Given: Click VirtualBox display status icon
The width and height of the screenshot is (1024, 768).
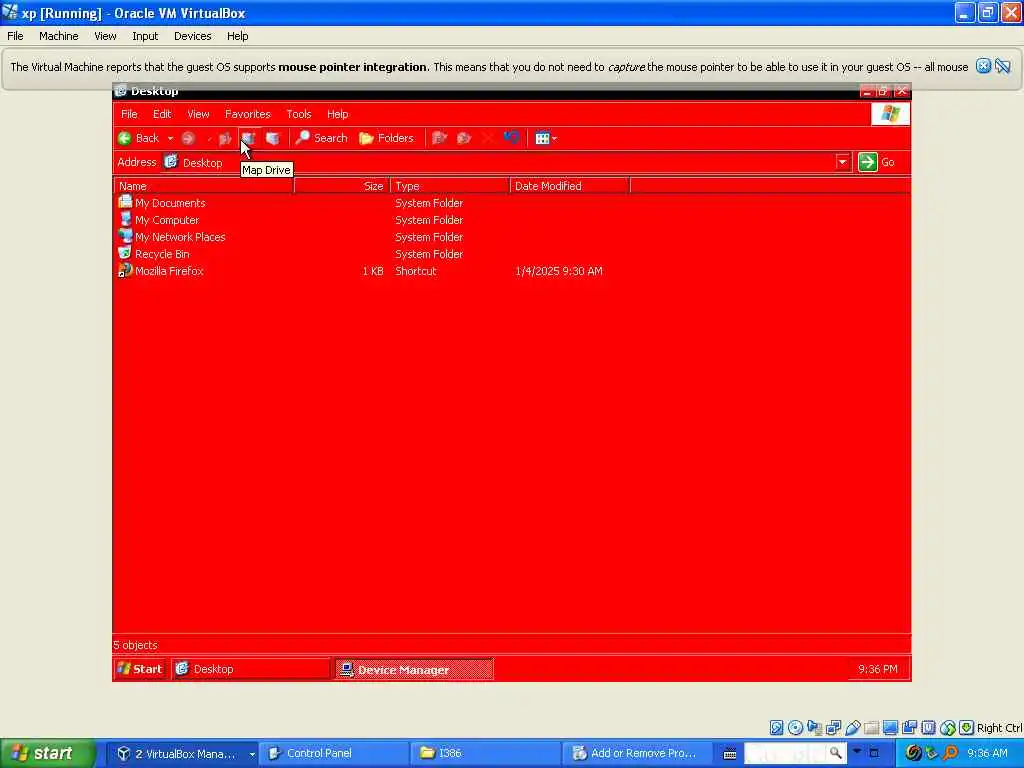Looking at the screenshot, I should point(890,728).
